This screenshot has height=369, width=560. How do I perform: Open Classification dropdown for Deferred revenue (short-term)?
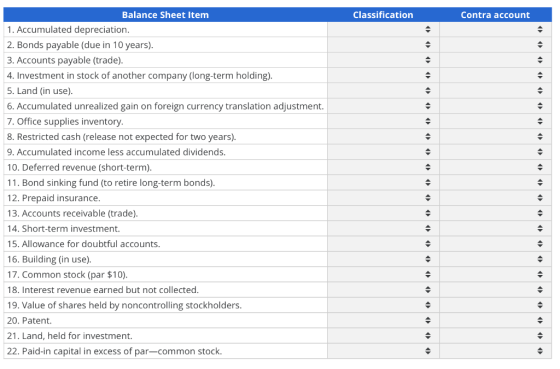(x=383, y=168)
